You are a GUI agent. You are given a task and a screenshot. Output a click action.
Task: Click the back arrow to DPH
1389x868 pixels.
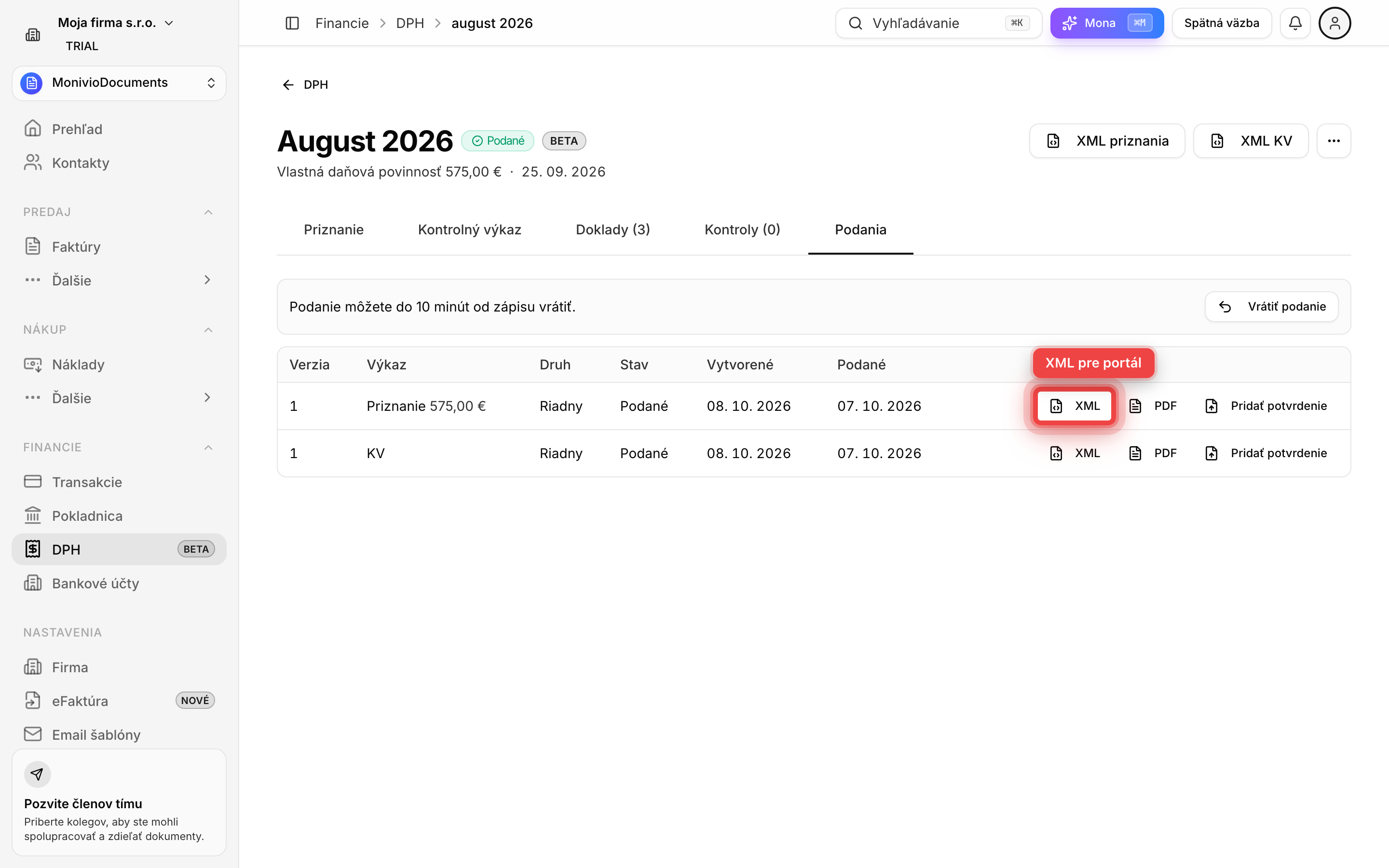click(x=305, y=85)
